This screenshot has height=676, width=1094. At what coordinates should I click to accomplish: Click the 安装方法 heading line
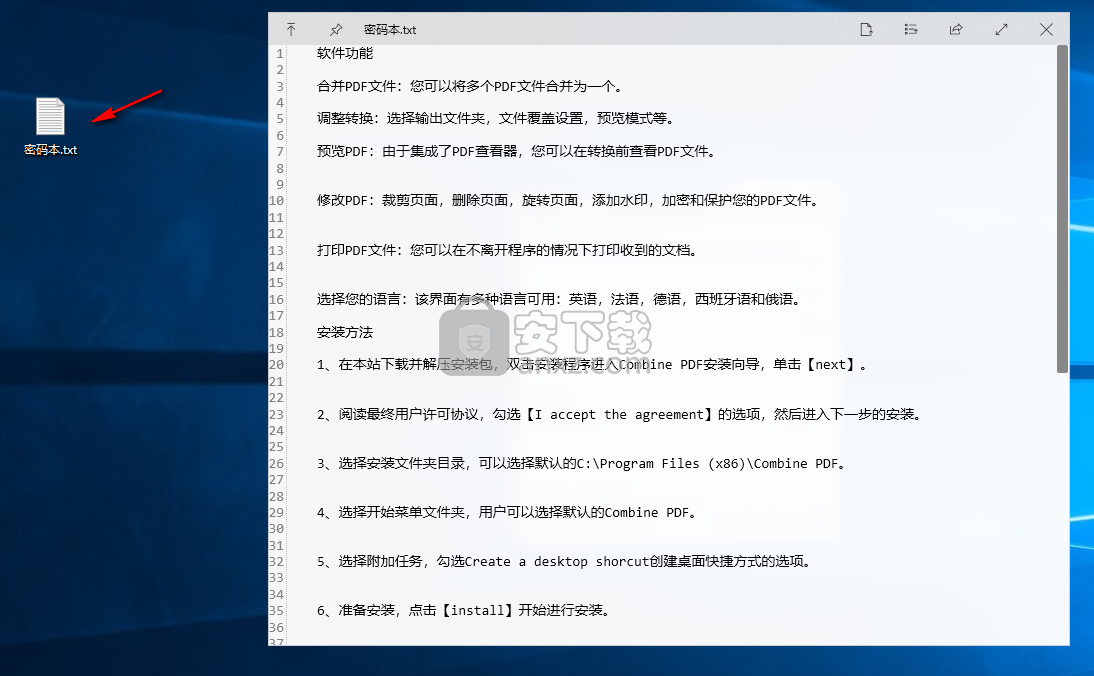[x=345, y=332]
